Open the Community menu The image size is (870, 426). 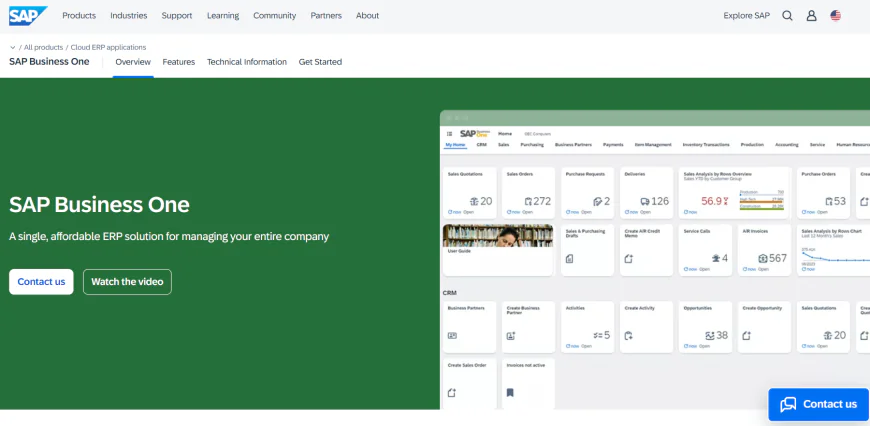(275, 16)
